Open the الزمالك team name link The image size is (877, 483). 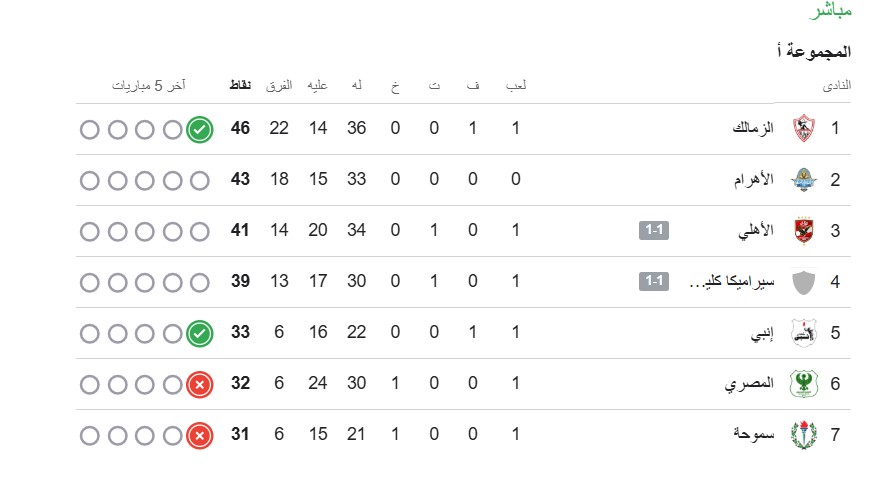point(754,129)
